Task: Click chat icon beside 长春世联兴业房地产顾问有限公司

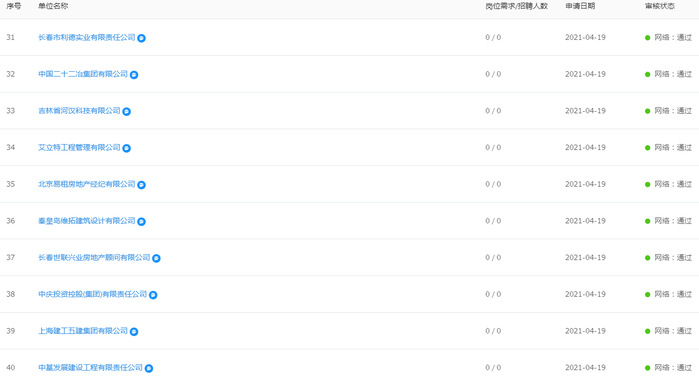Action: point(156,258)
